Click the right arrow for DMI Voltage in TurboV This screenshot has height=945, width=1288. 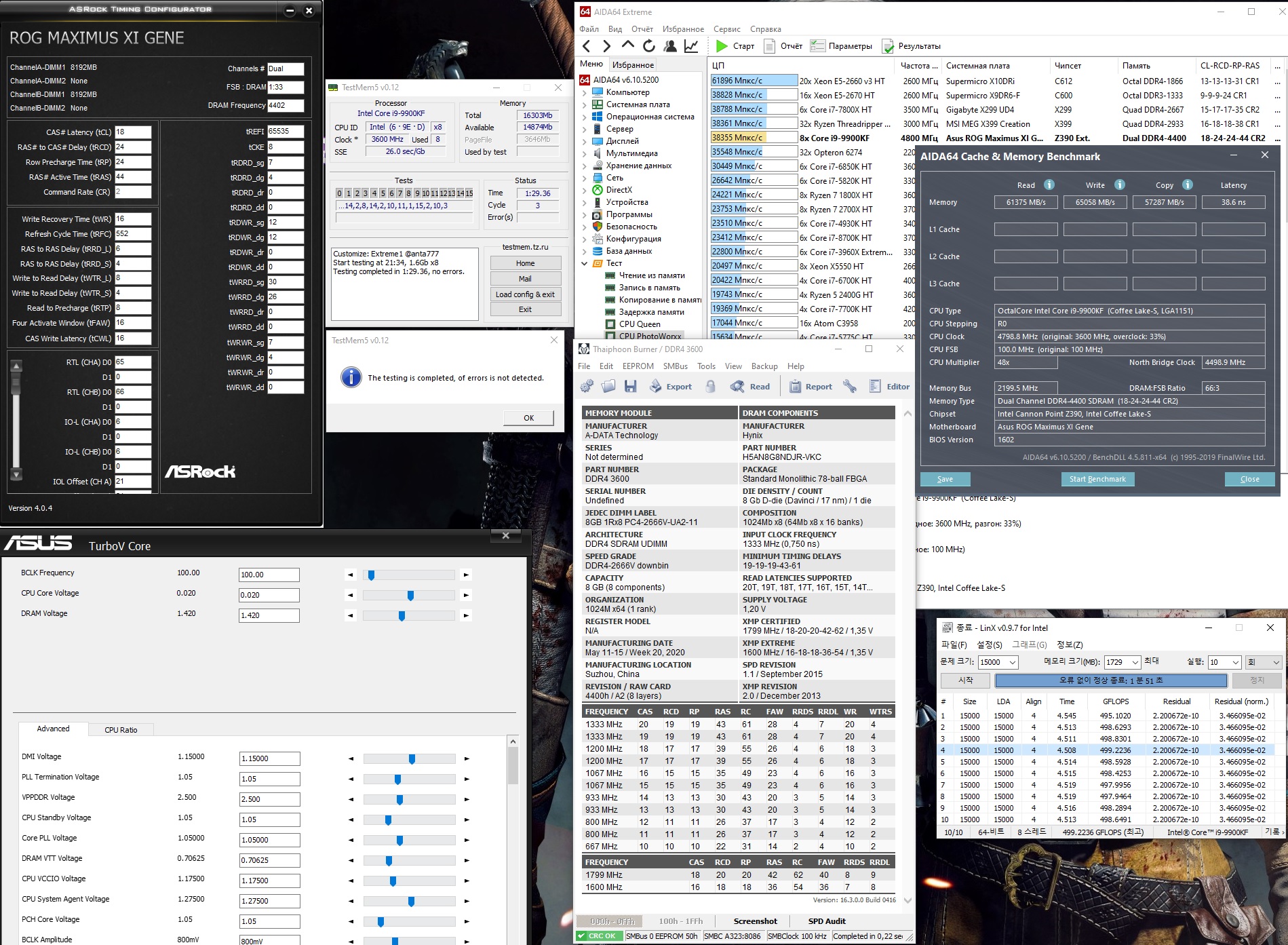(x=466, y=759)
